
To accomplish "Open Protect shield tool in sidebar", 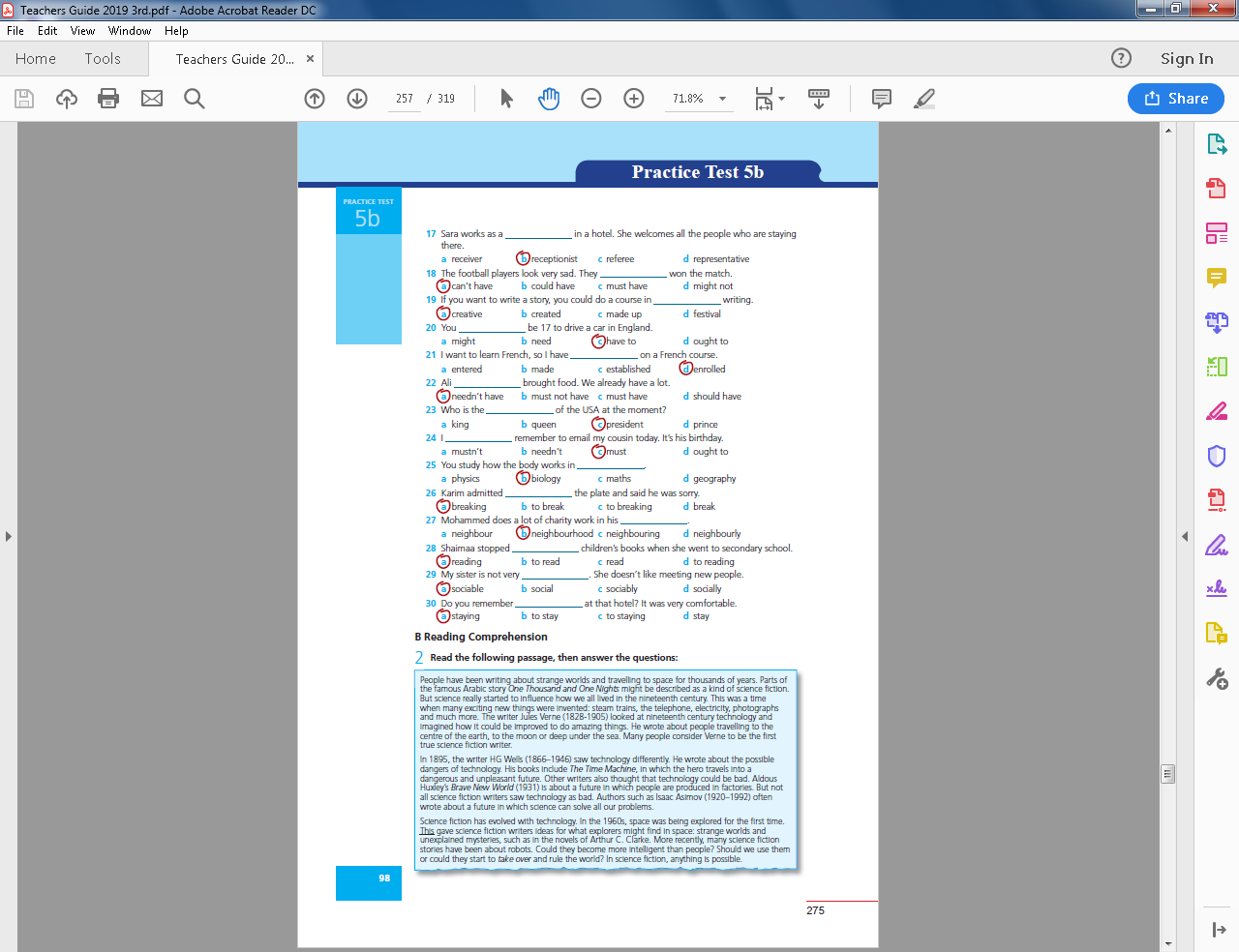I will click(1217, 456).
